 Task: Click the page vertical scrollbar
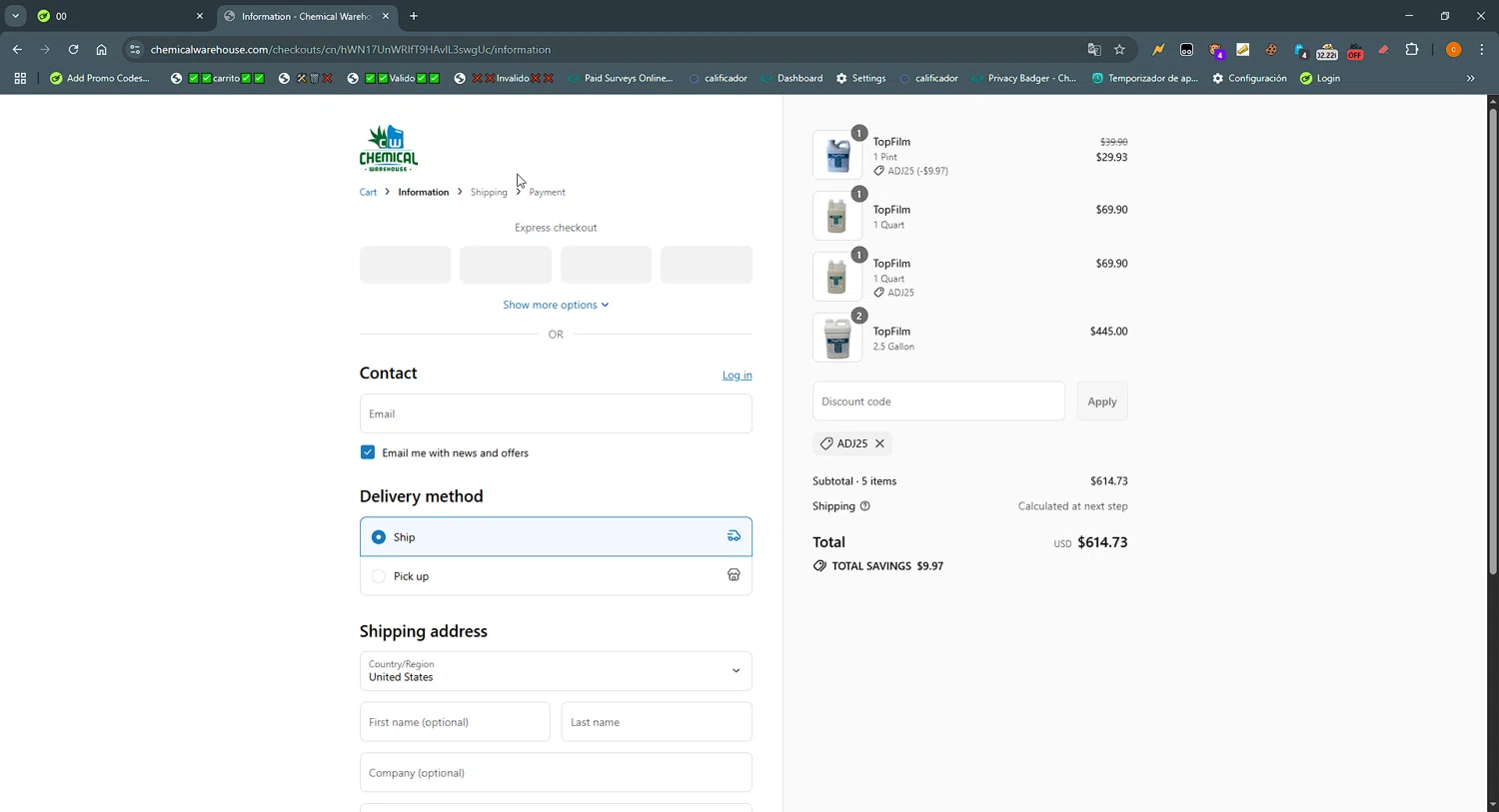pyautogui.click(x=1493, y=340)
